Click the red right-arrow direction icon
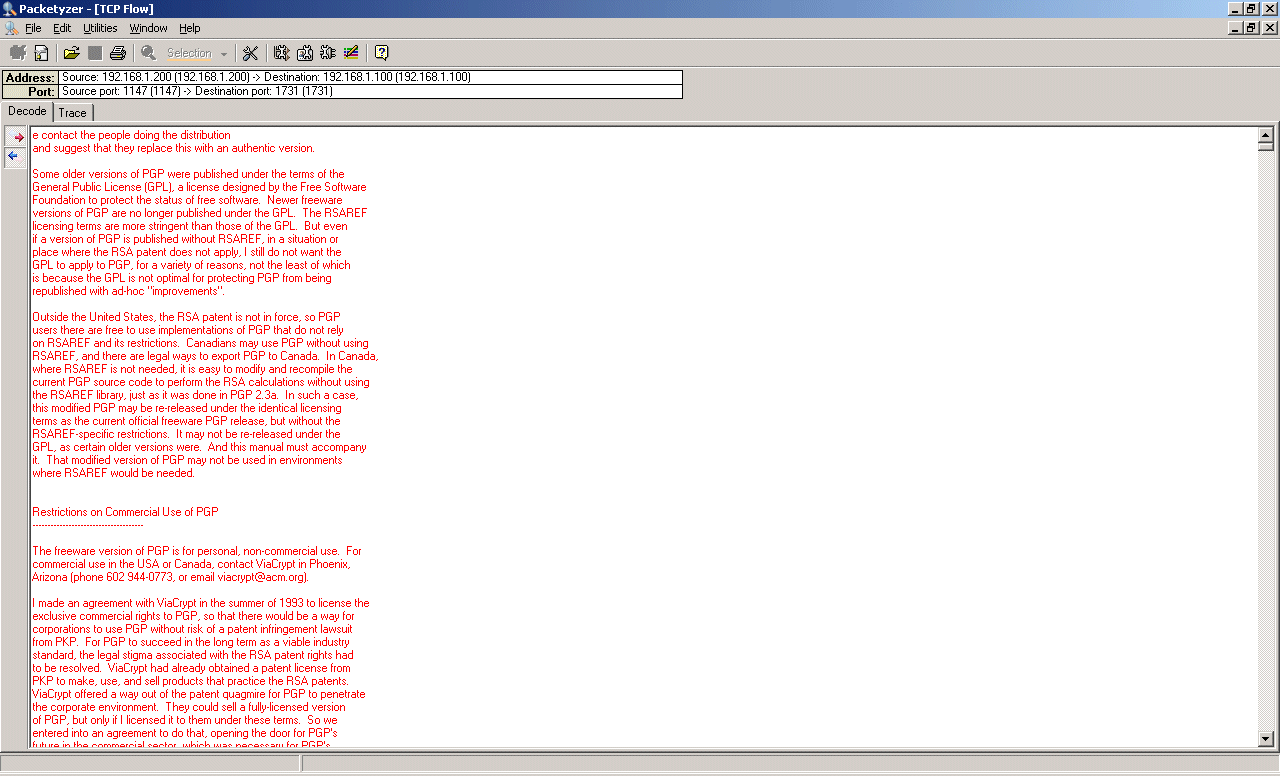1280x776 pixels. coord(16,137)
